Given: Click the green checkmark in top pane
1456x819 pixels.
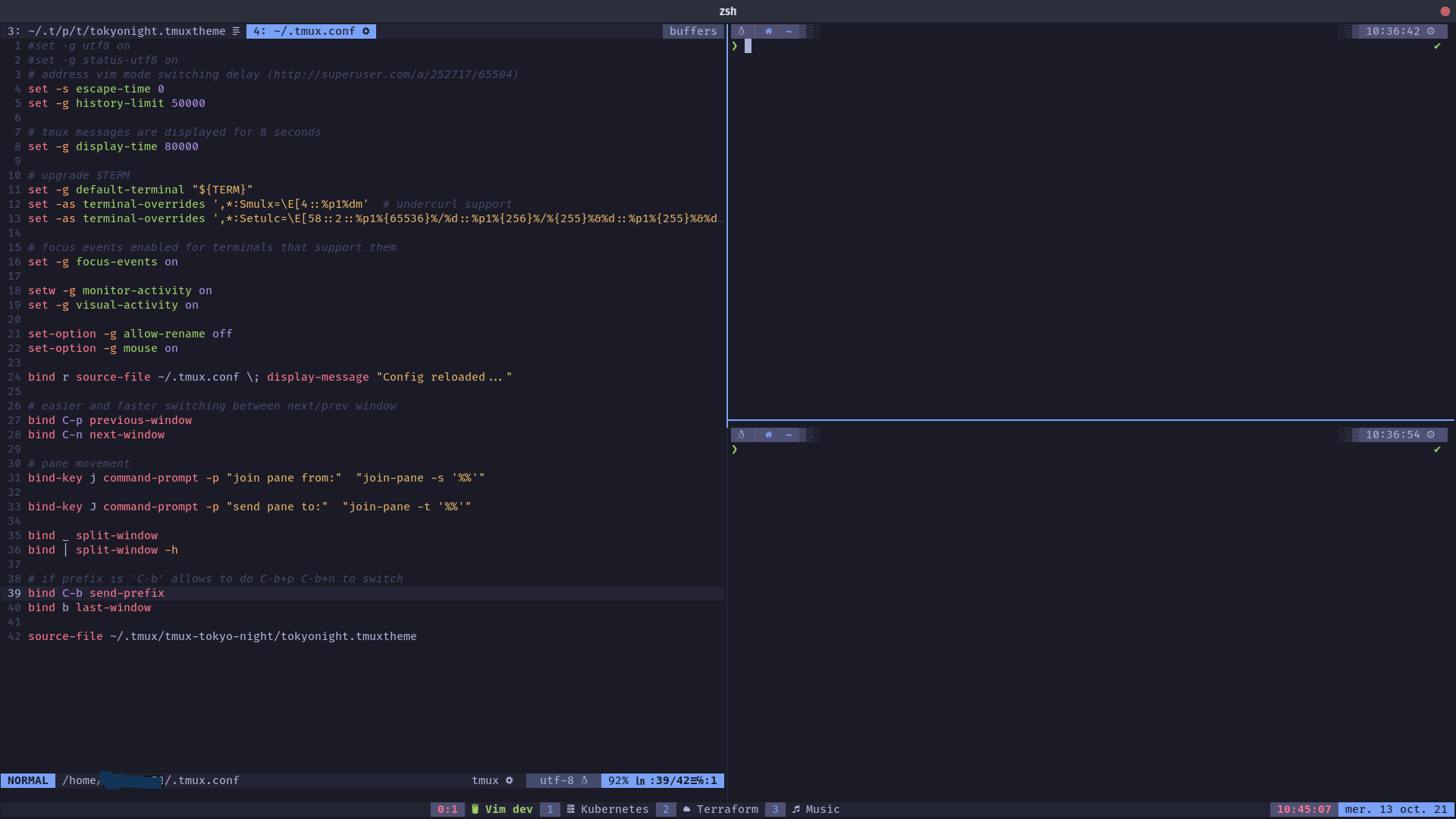Looking at the screenshot, I should tap(1437, 46).
